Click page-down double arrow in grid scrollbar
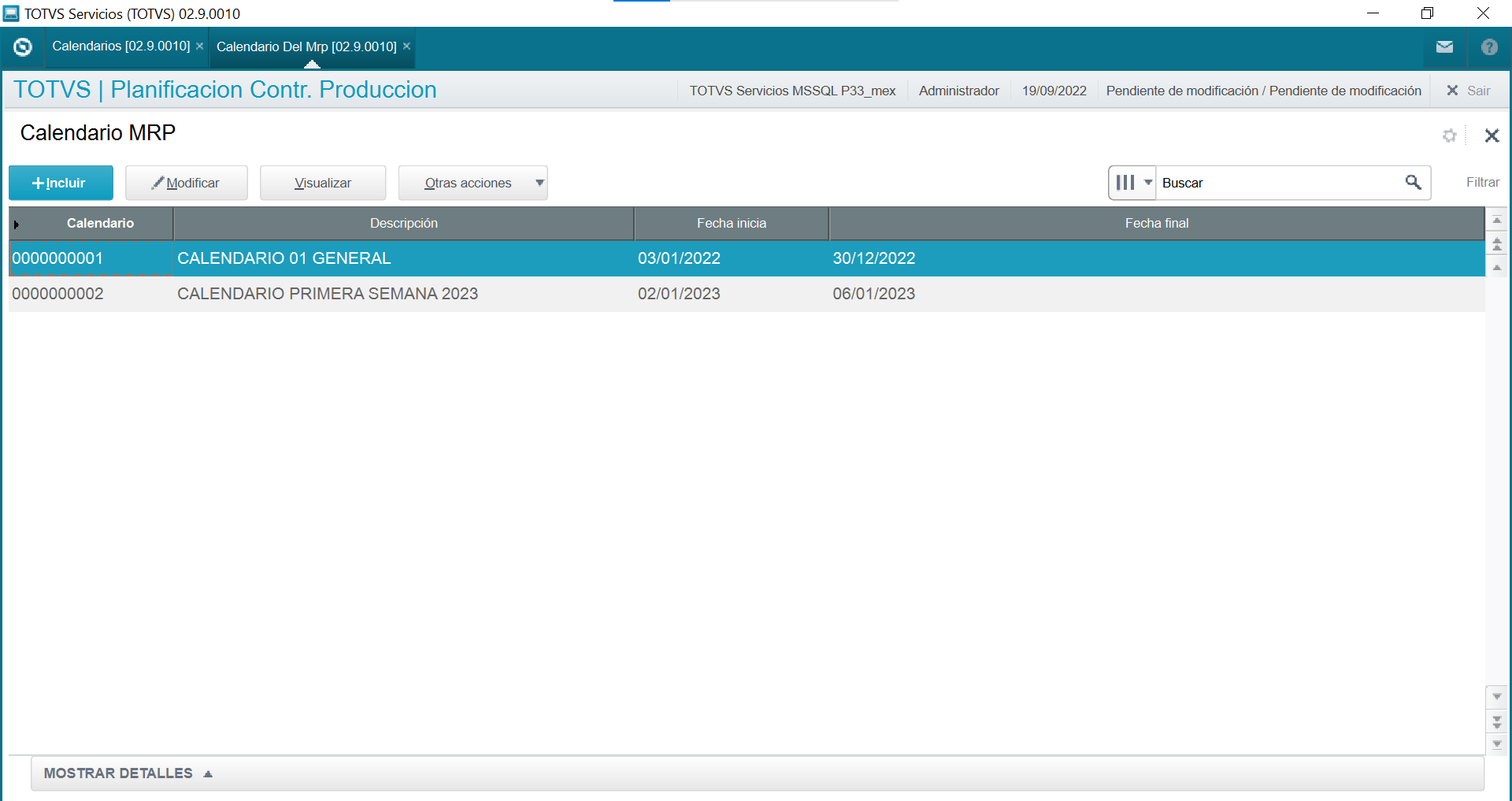 coord(1497,721)
